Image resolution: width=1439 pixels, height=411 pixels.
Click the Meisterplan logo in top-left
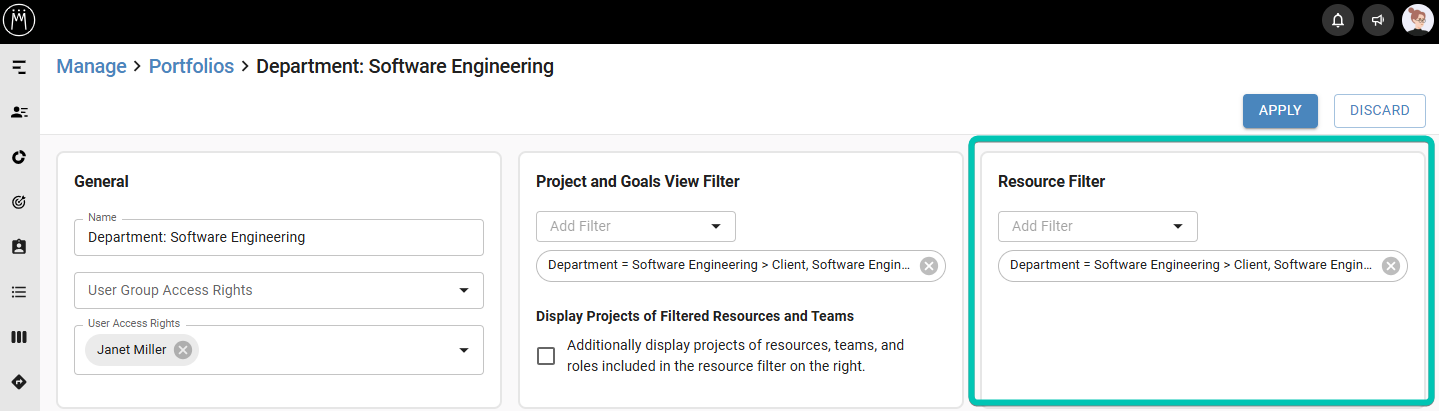click(19, 20)
